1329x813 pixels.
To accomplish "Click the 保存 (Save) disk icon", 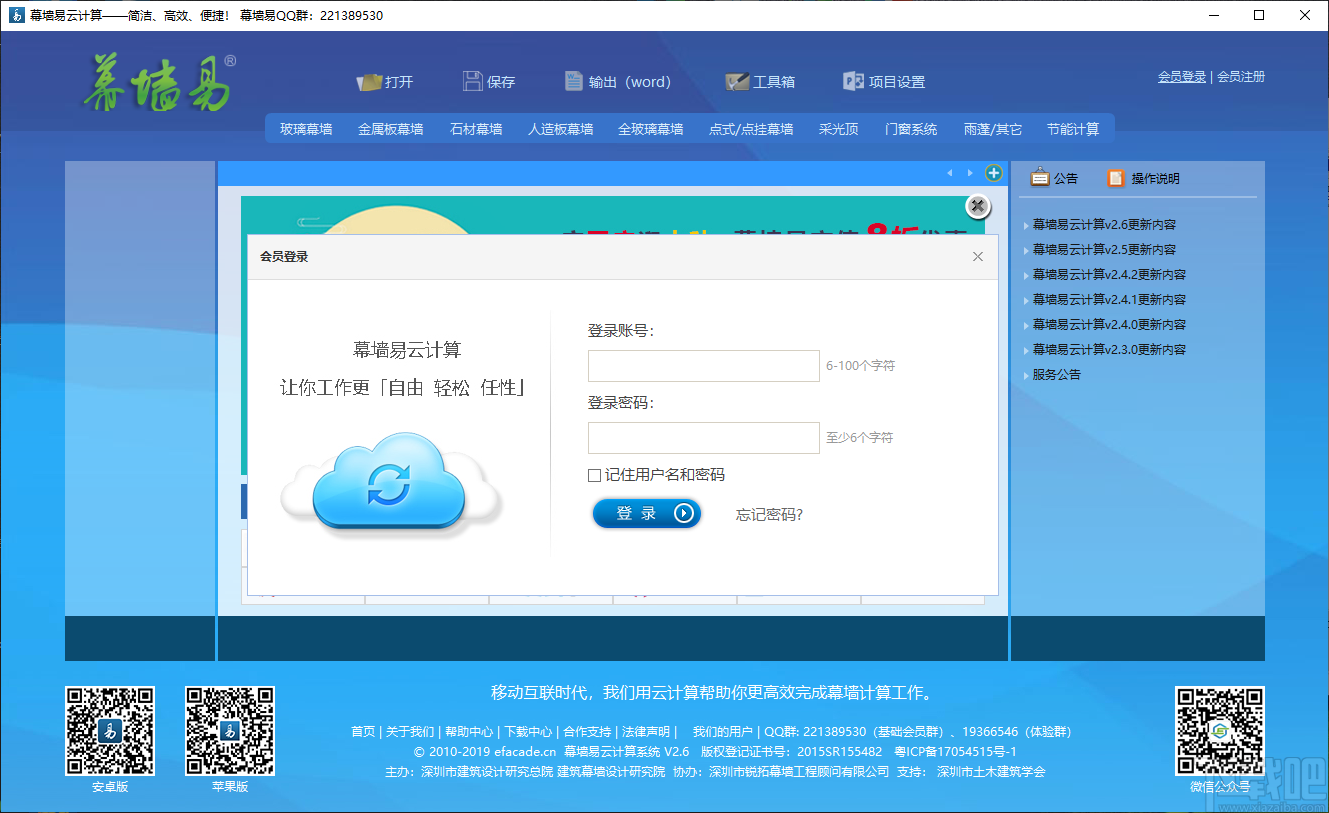I will click(x=470, y=81).
